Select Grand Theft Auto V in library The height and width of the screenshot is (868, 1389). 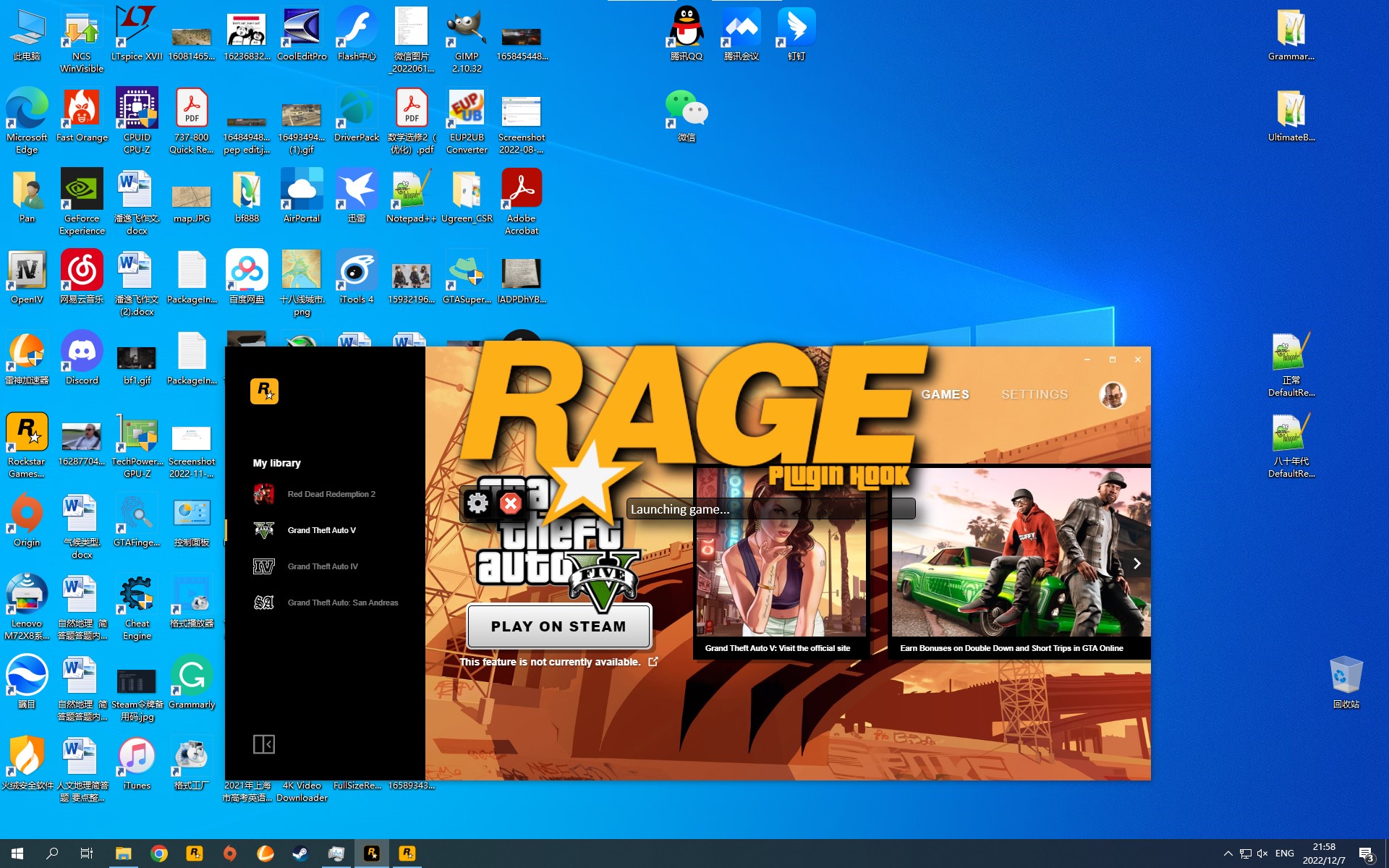(321, 530)
